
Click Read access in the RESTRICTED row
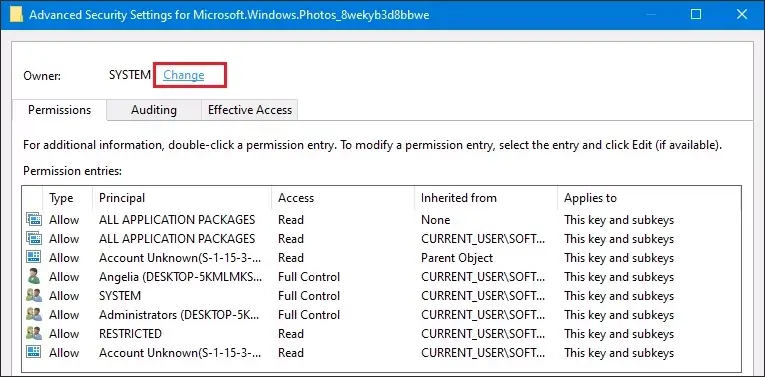pos(291,334)
